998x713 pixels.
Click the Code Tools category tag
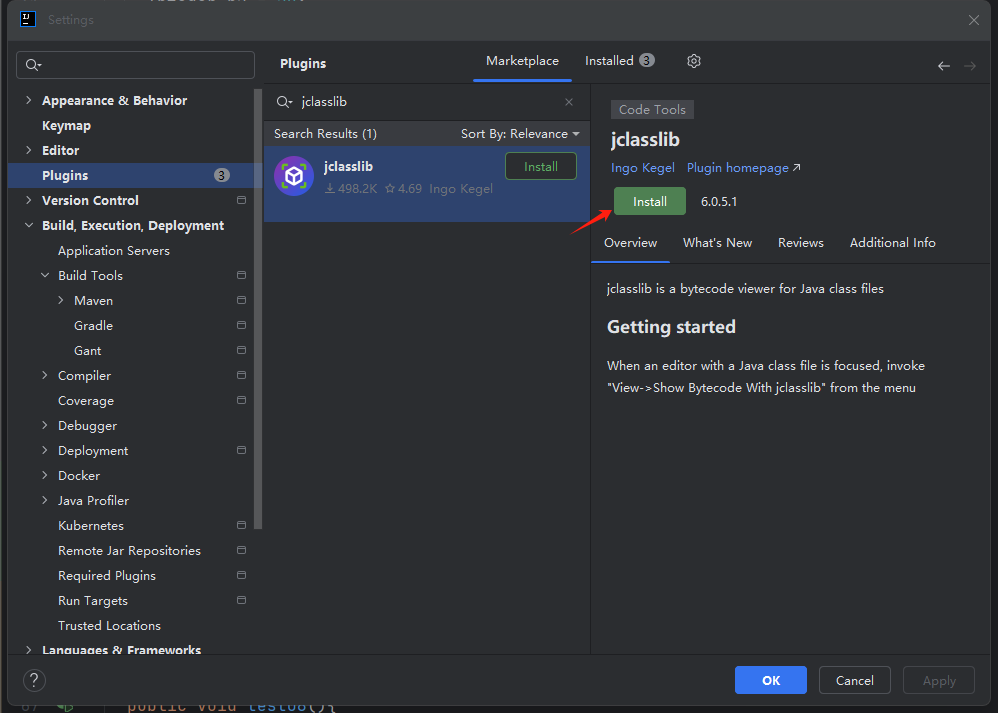point(652,109)
